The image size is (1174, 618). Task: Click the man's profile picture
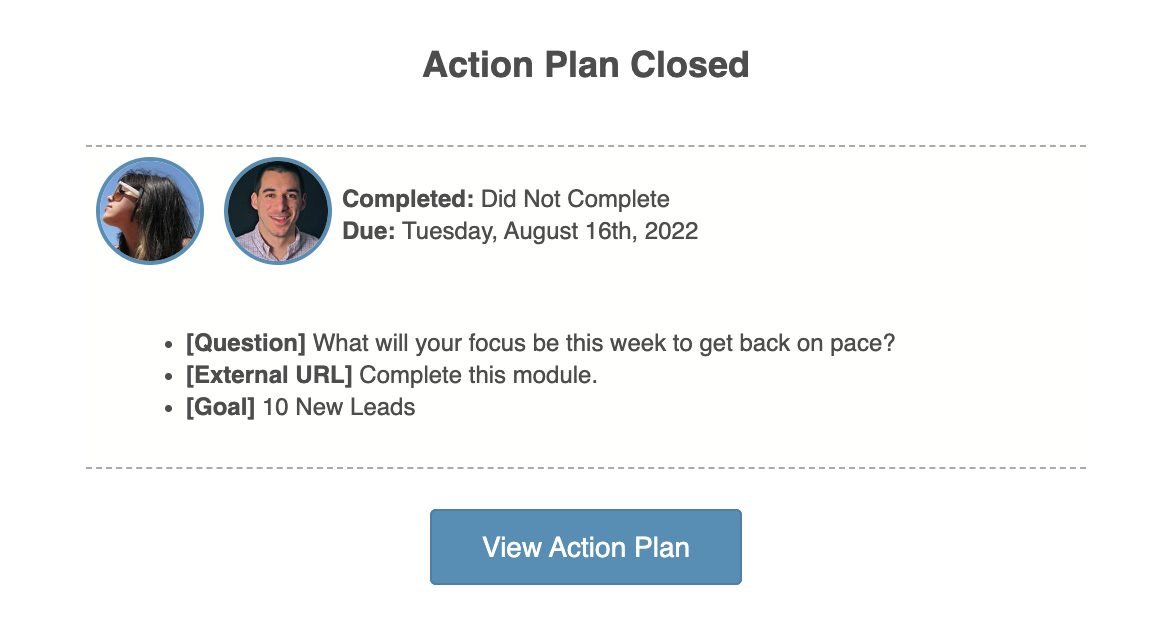point(278,211)
